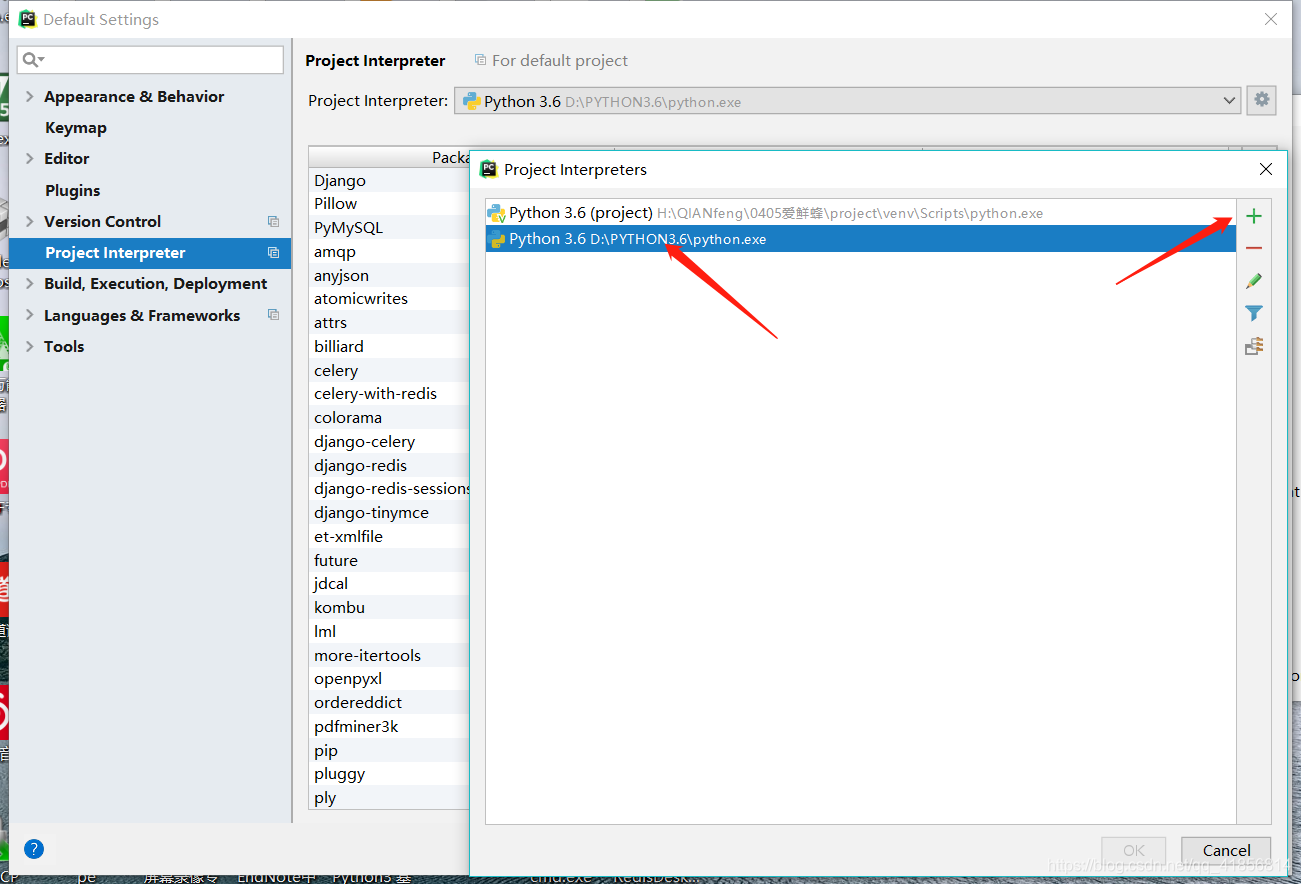Open the Project Interpreter dropdown
This screenshot has width=1301, height=884.
[x=848, y=101]
